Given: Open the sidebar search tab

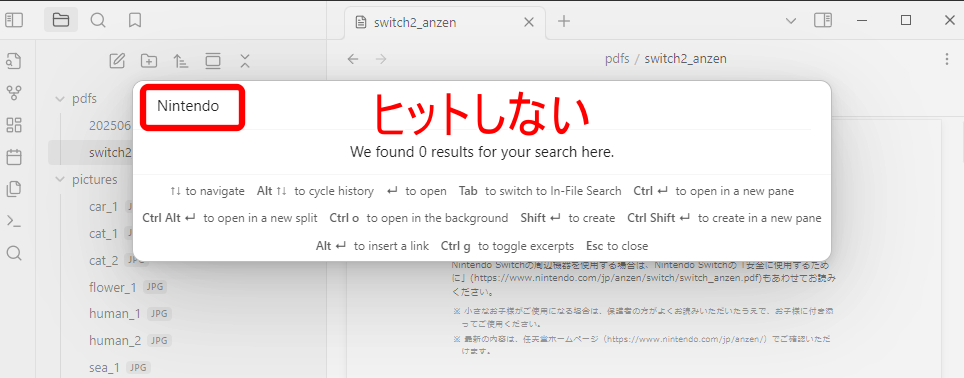Looking at the screenshot, I should point(98,20).
